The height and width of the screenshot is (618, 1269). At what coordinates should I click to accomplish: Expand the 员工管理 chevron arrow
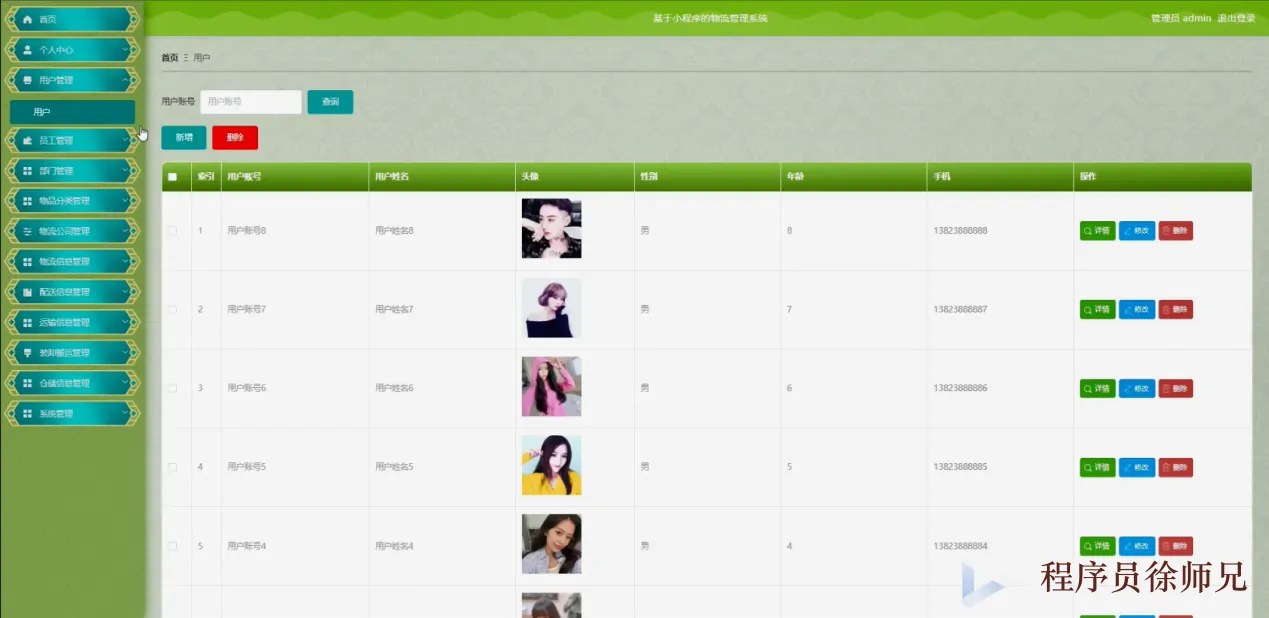coord(125,141)
